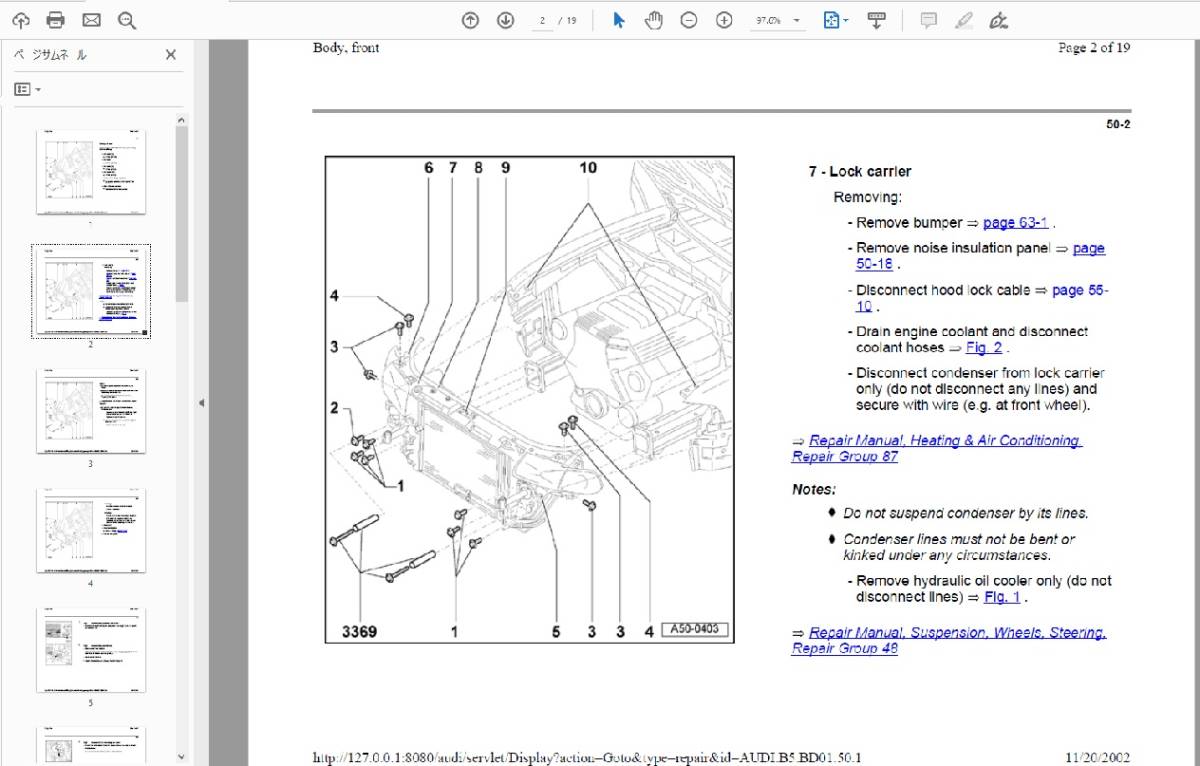1200x766 pixels.
Task: Open the sign document tool
Action: coord(998,20)
